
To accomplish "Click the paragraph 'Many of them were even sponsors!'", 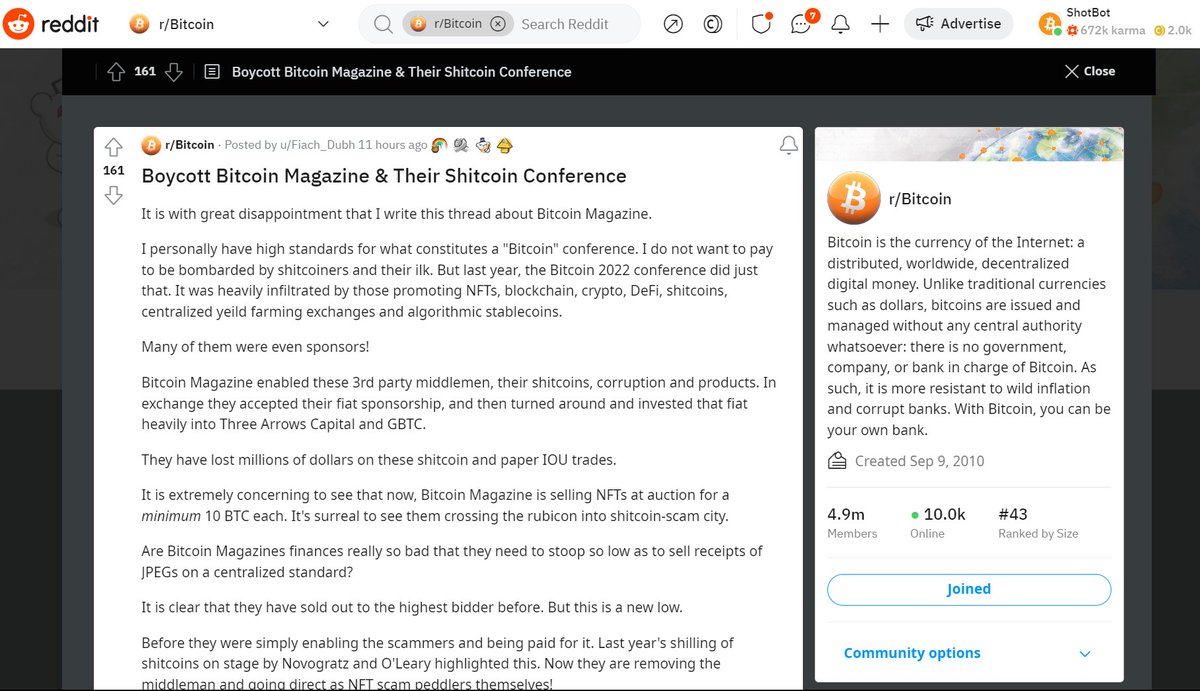I will click(255, 347).
